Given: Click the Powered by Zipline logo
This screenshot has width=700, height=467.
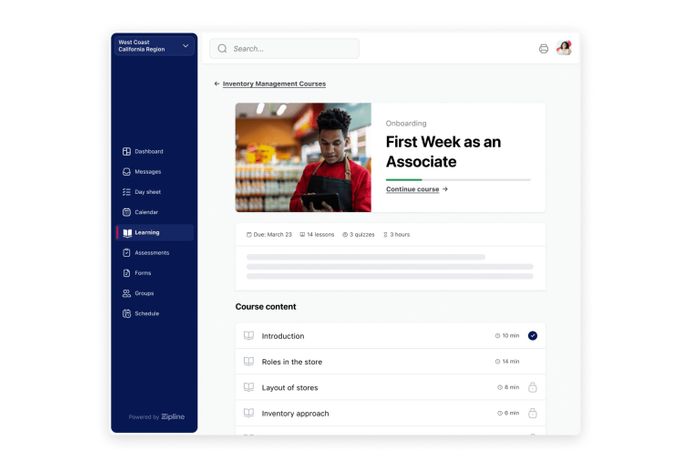Looking at the screenshot, I should [x=157, y=417].
